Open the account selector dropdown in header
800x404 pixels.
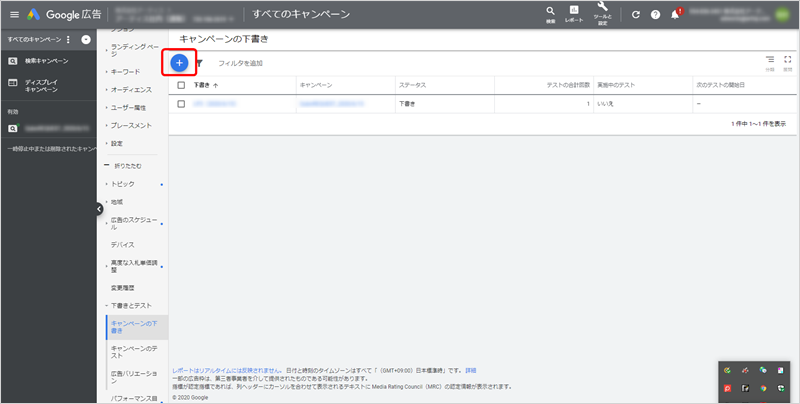pyautogui.click(x=173, y=14)
